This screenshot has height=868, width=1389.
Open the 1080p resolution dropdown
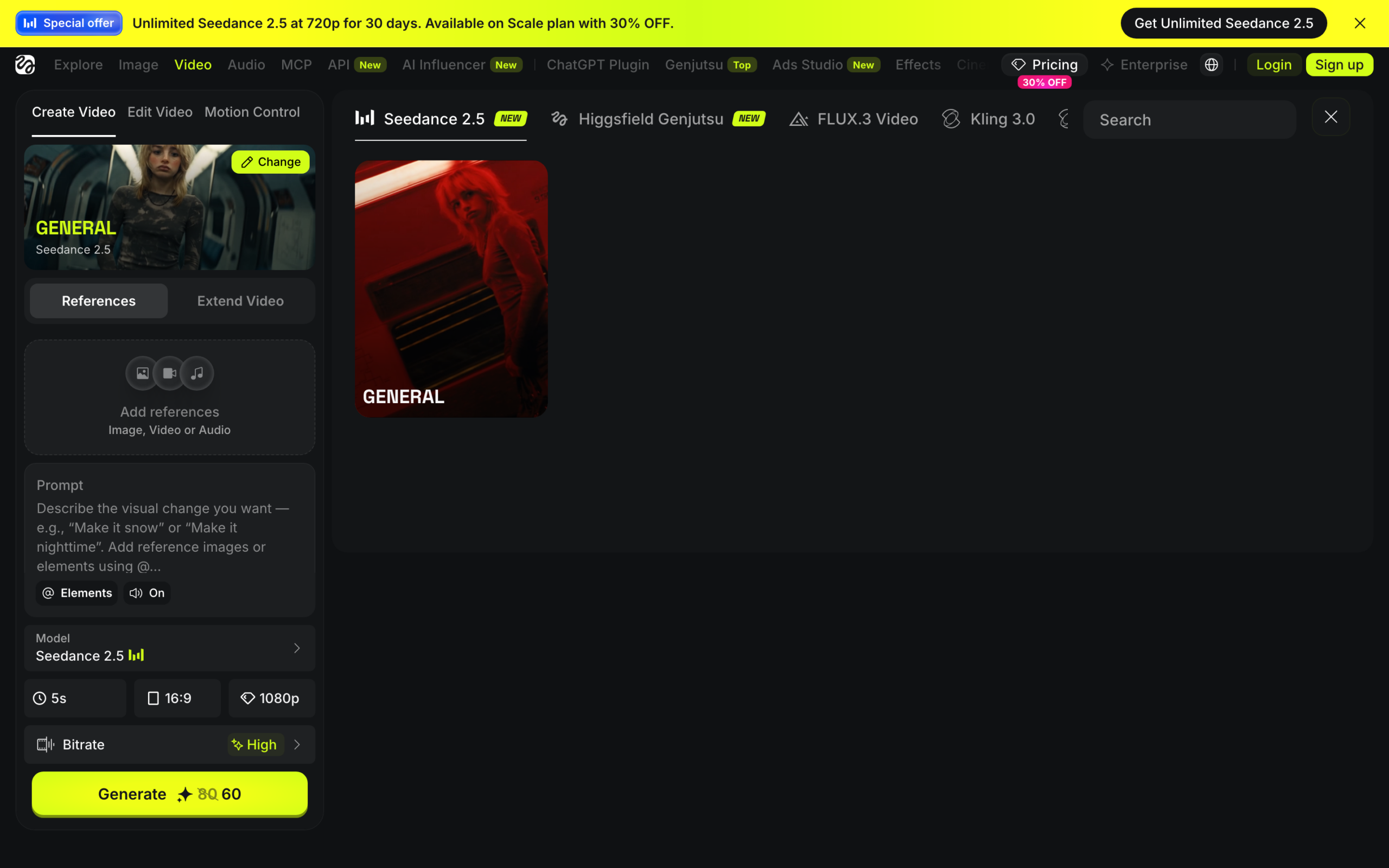tap(272, 698)
